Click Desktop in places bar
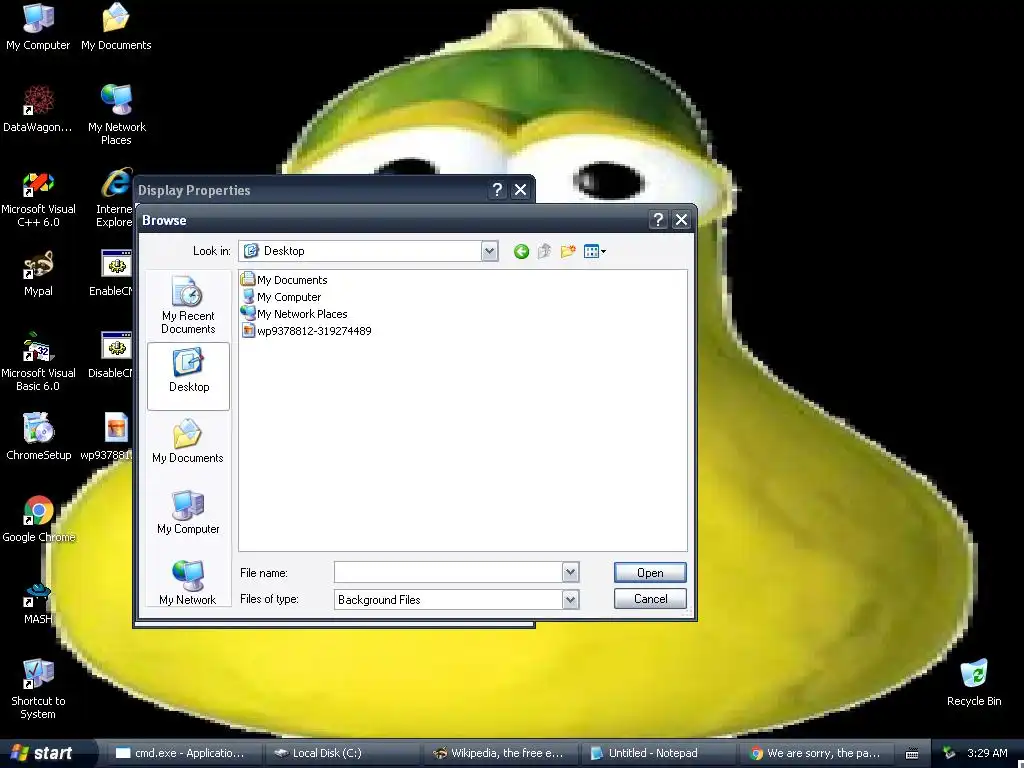The height and width of the screenshot is (768, 1024). (189, 376)
